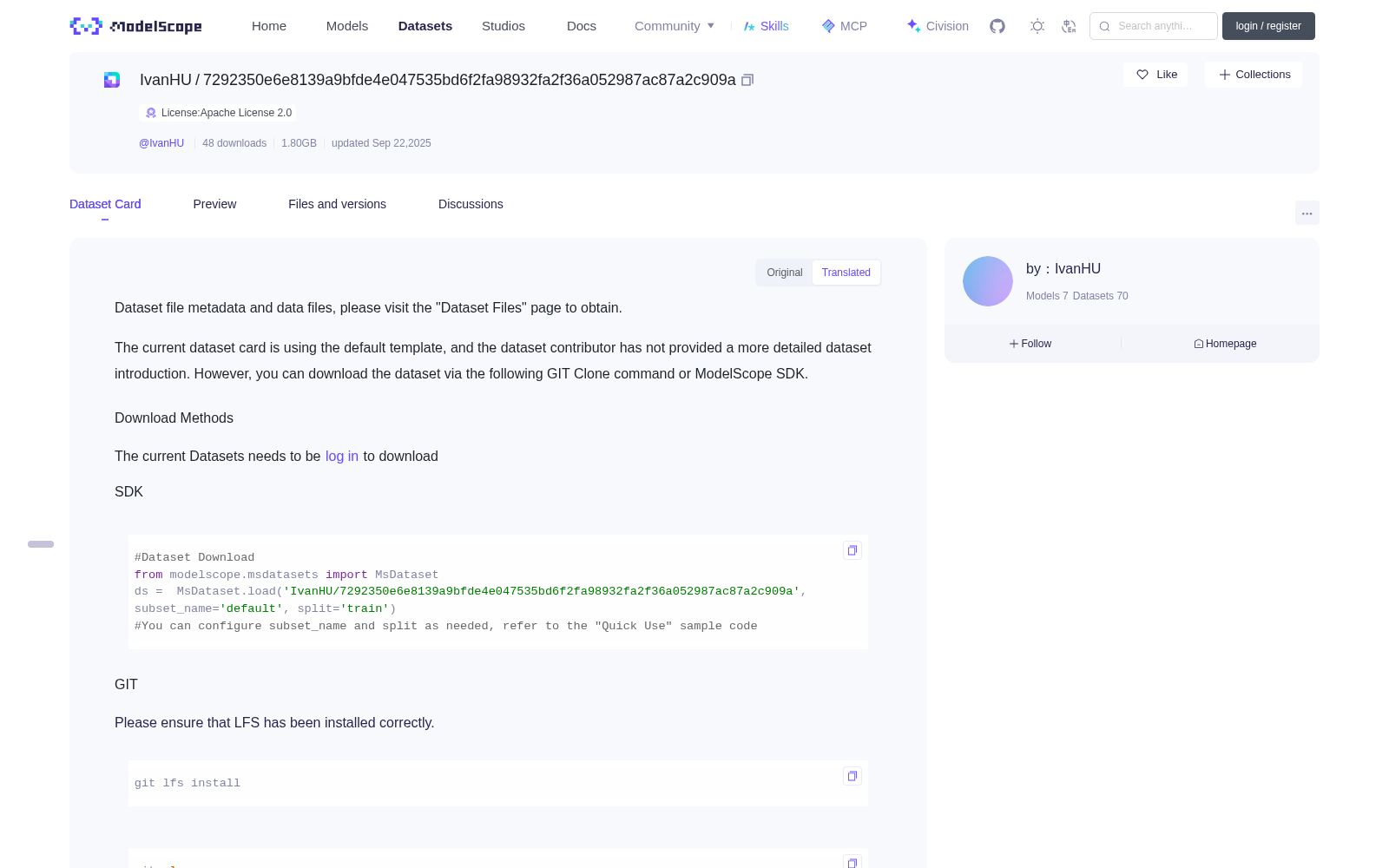The width and height of the screenshot is (1389, 868).
Task: Open the ModelScope logo home link
Action: (x=136, y=26)
